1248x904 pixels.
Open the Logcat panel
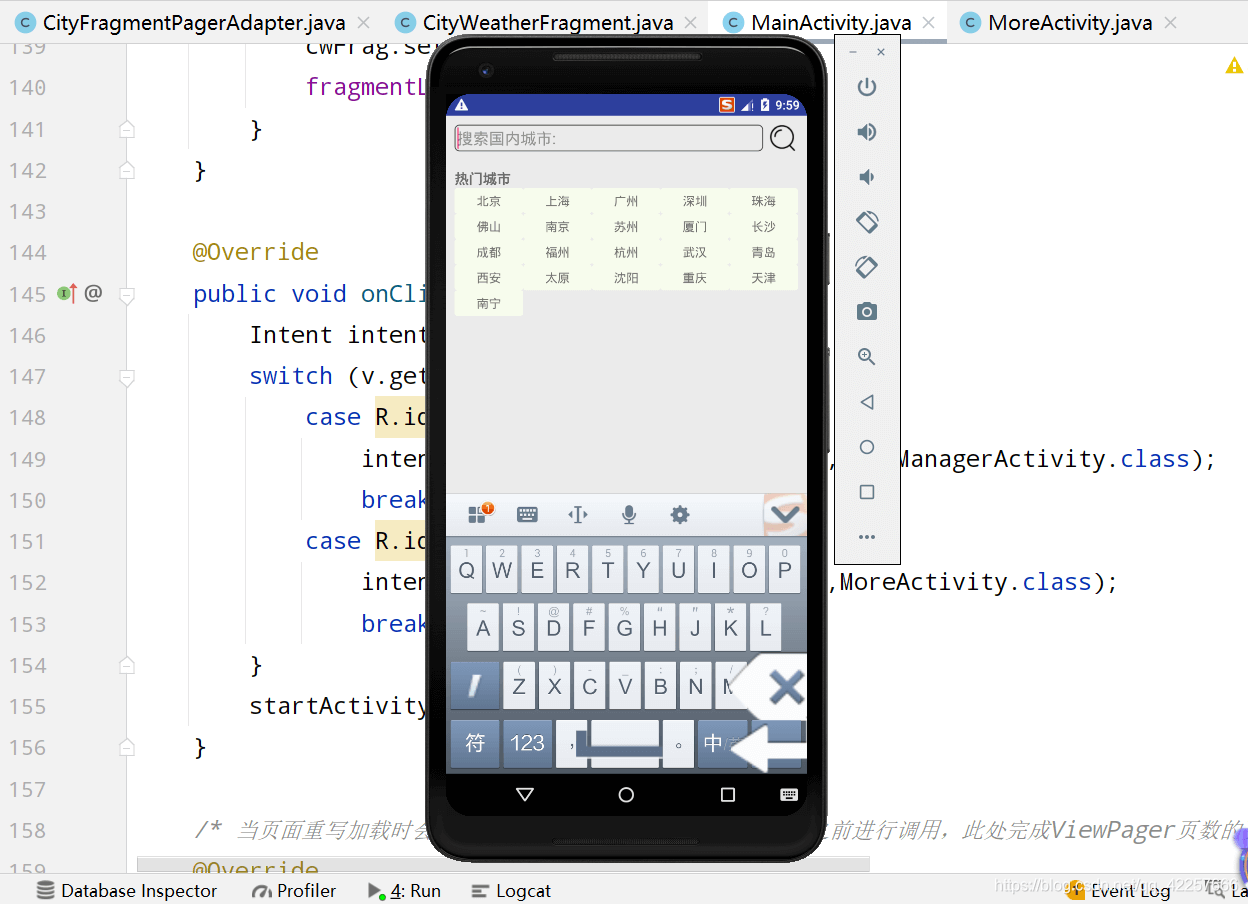click(510, 890)
